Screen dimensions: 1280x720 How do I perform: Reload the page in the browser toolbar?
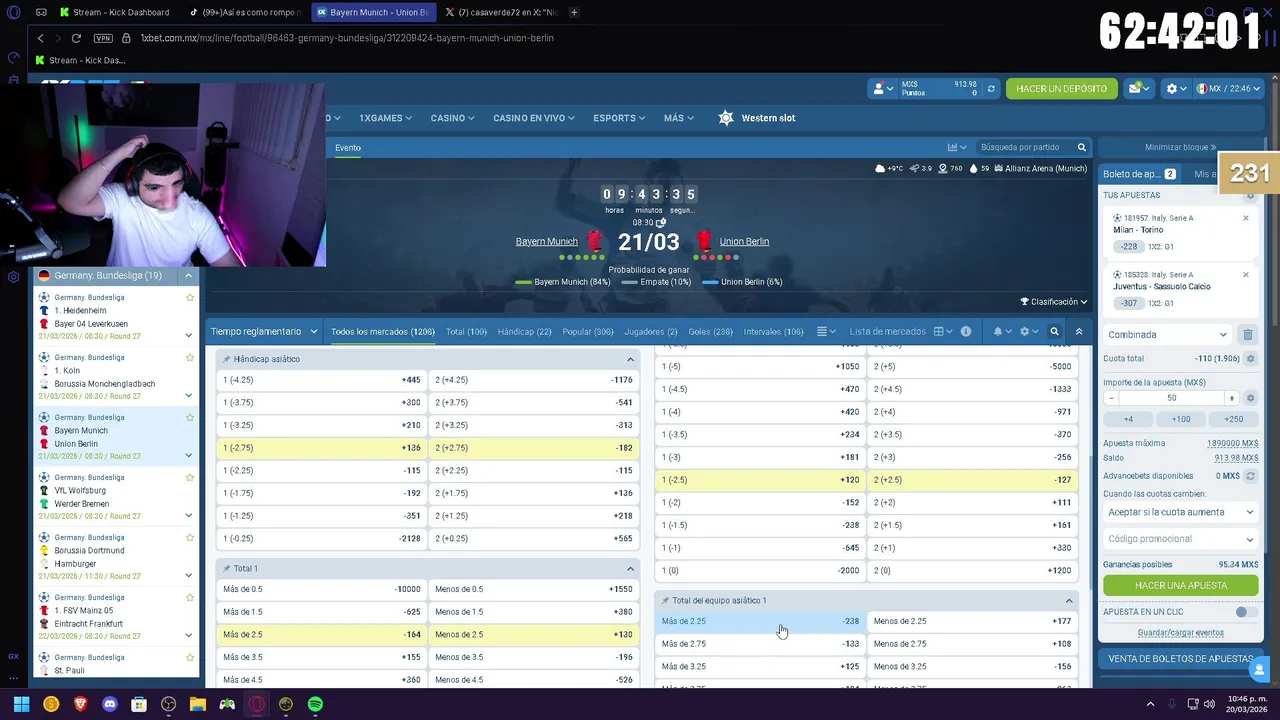pyautogui.click(x=76, y=38)
